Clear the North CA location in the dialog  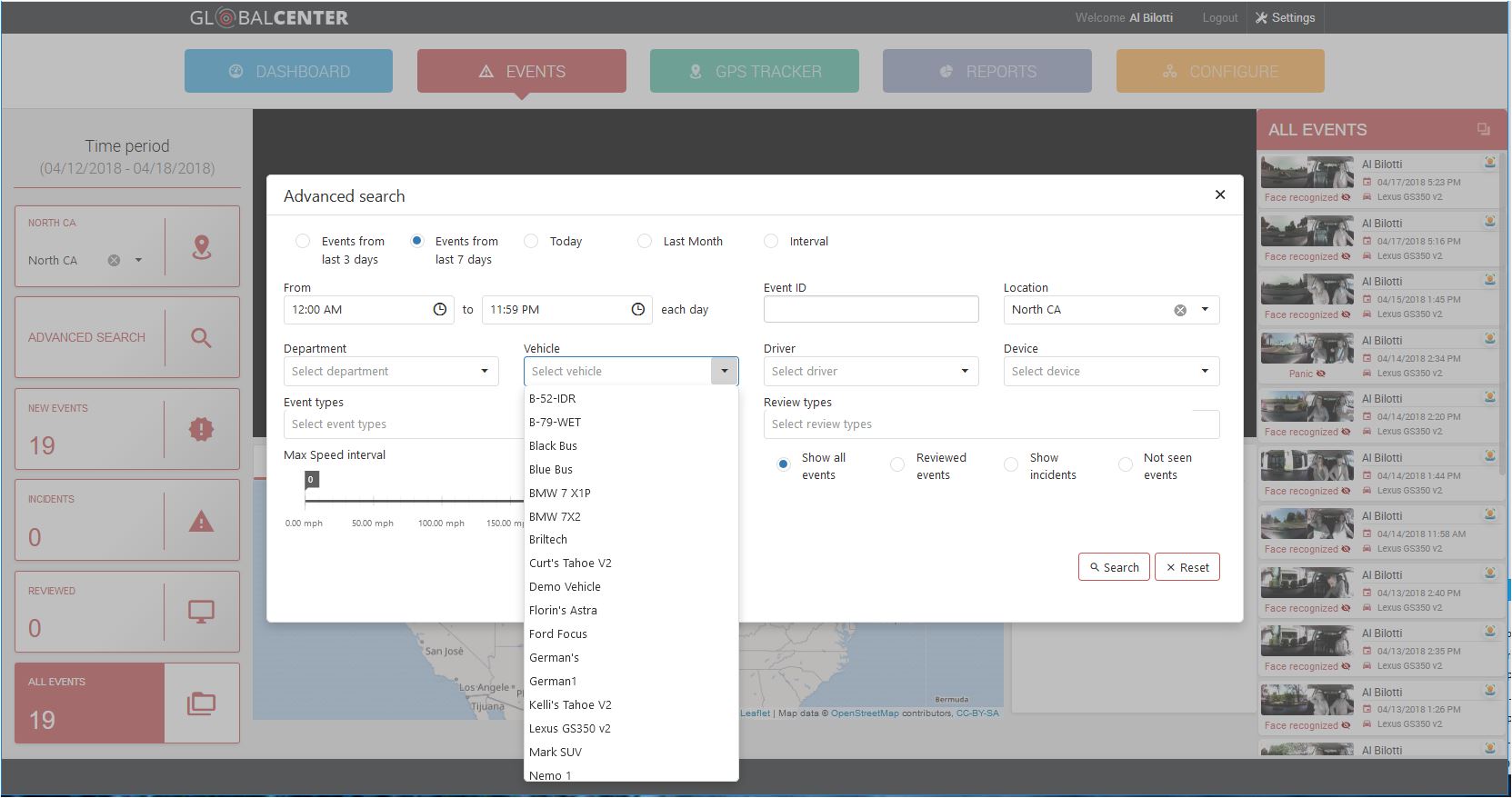pyautogui.click(x=1180, y=310)
